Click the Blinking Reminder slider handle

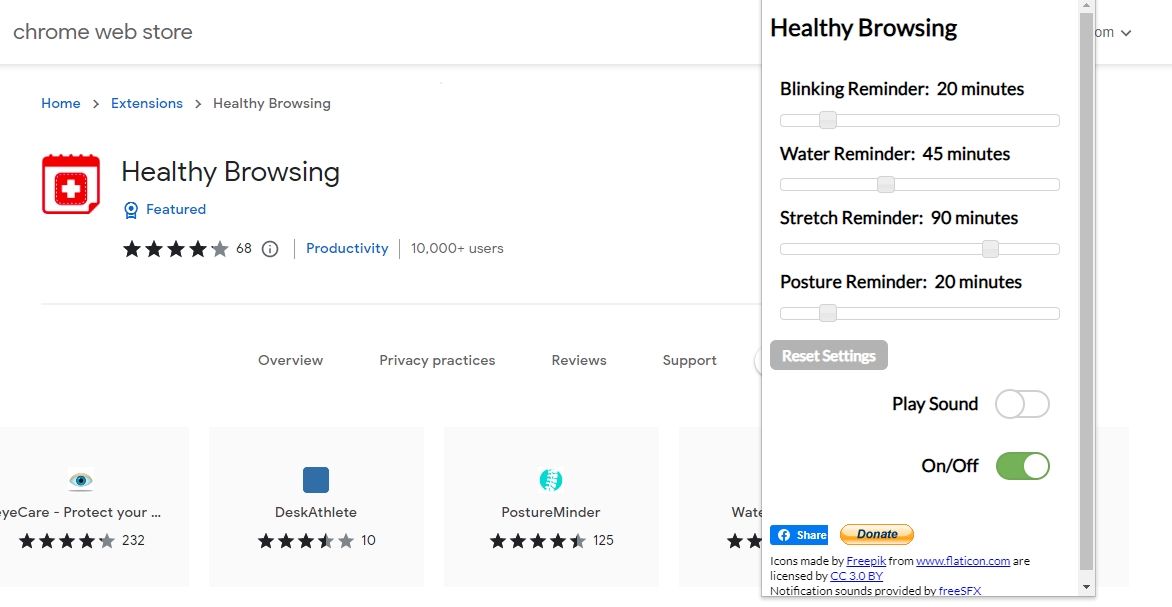(x=828, y=121)
